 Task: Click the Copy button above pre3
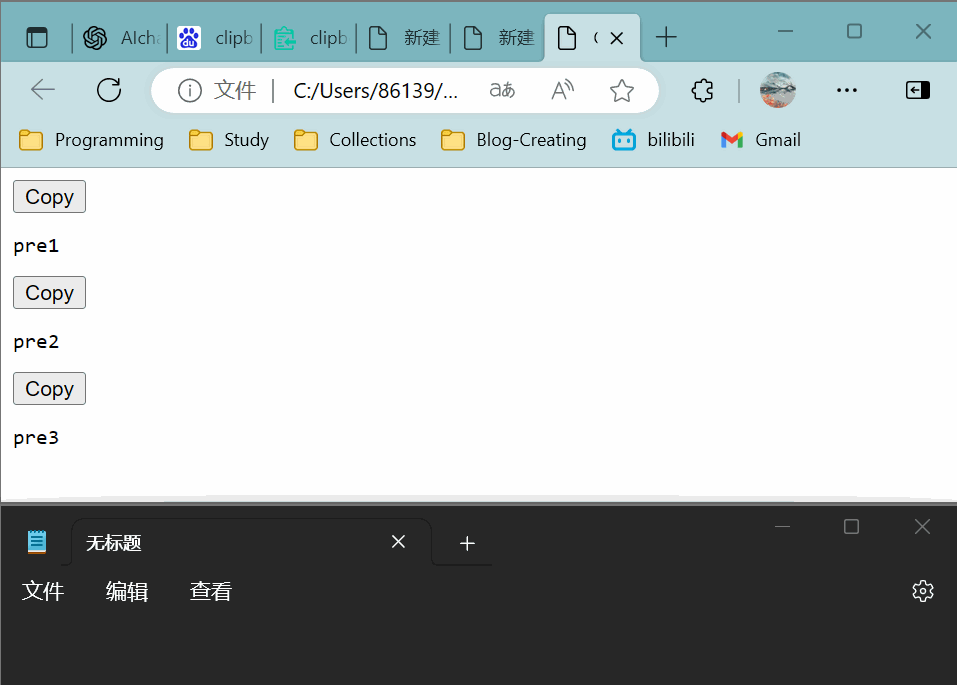48,388
